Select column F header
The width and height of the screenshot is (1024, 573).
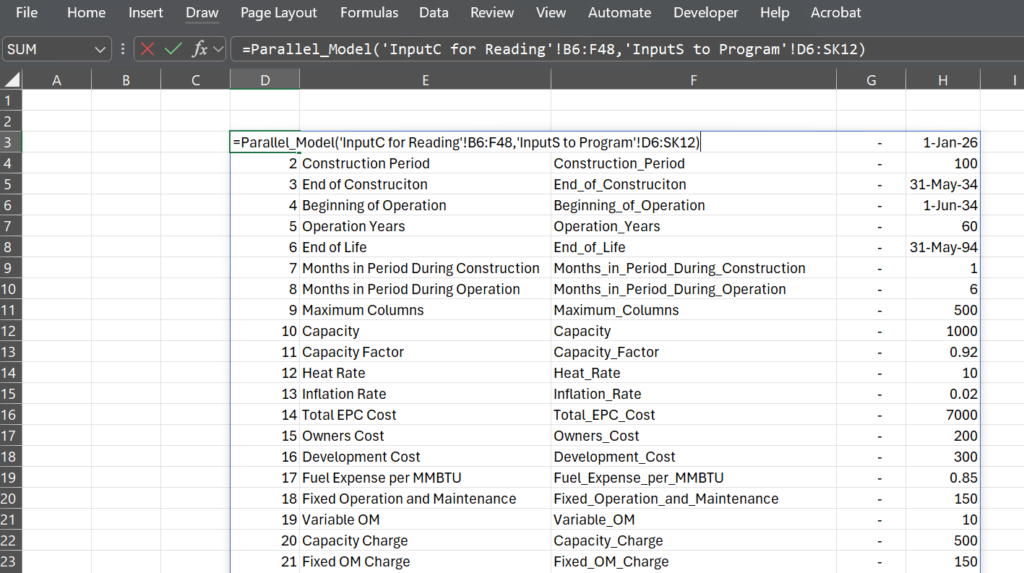(694, 80)
